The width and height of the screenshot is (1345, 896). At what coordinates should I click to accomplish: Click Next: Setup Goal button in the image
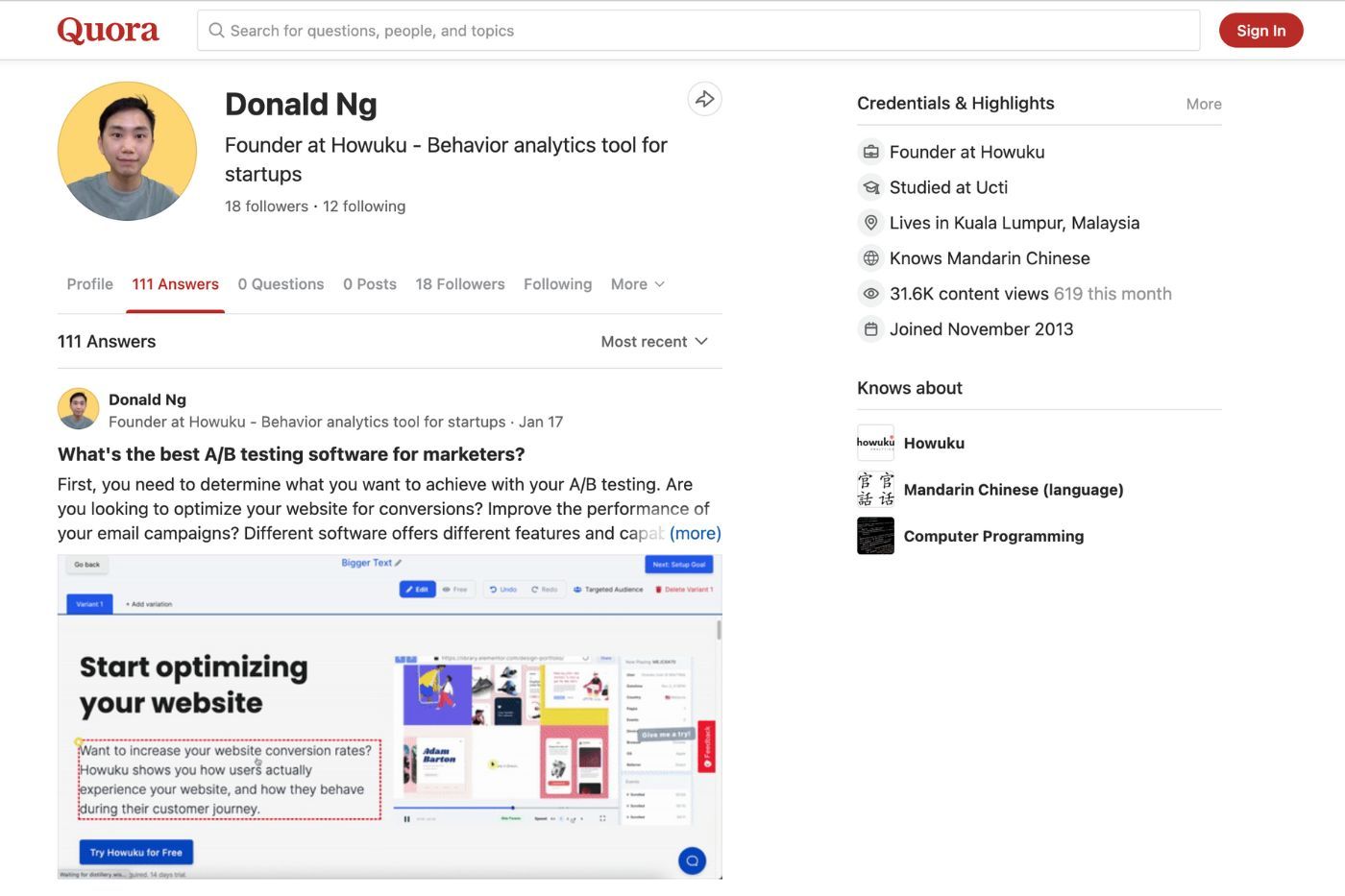(679, 565)
